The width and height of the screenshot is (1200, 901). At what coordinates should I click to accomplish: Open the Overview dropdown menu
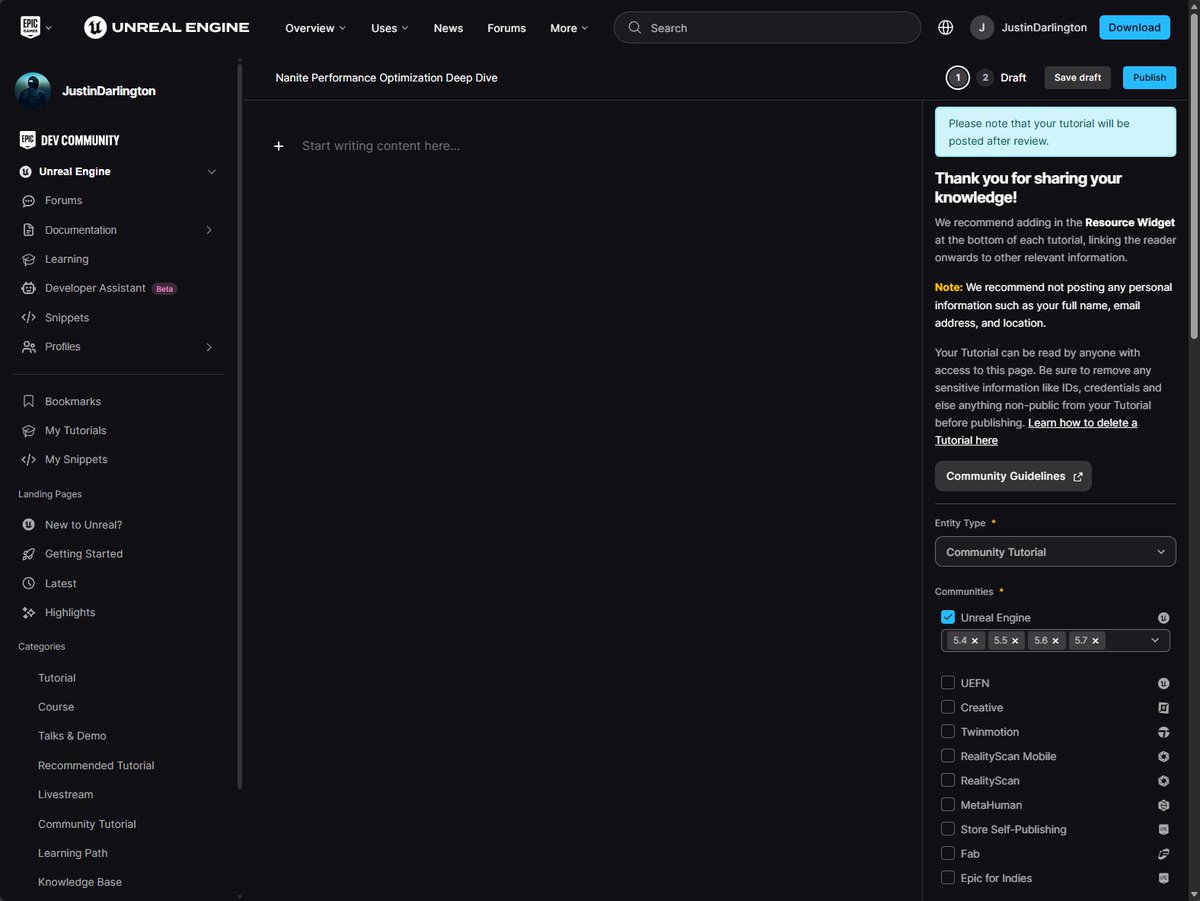[x=315, y=28]
